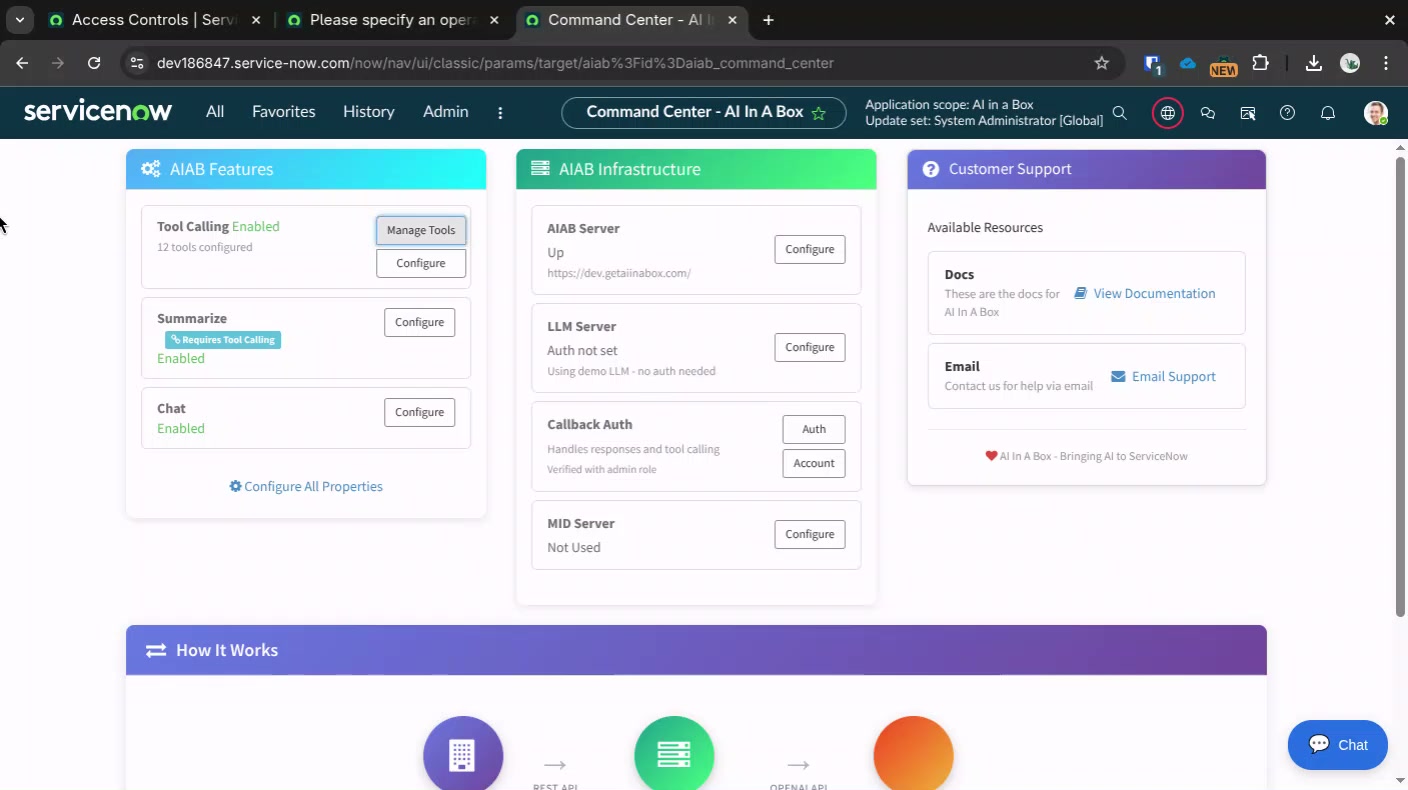Click the 'Application scope: AI in a Box' text
This screenshot has width=1408, height=790.
click(949, 105)
